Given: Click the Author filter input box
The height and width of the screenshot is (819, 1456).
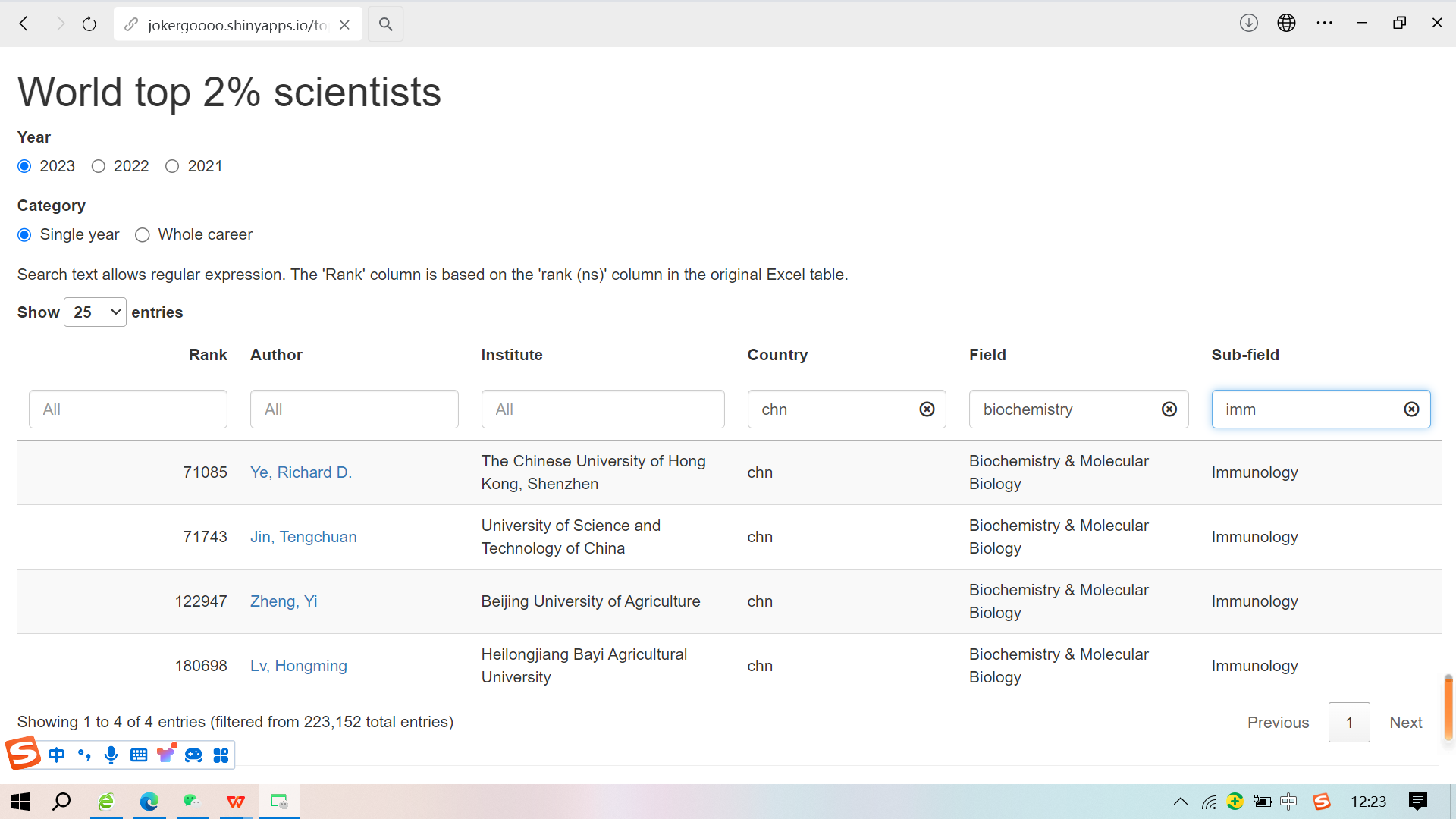Looking at the screenshot, I should 354,409.
